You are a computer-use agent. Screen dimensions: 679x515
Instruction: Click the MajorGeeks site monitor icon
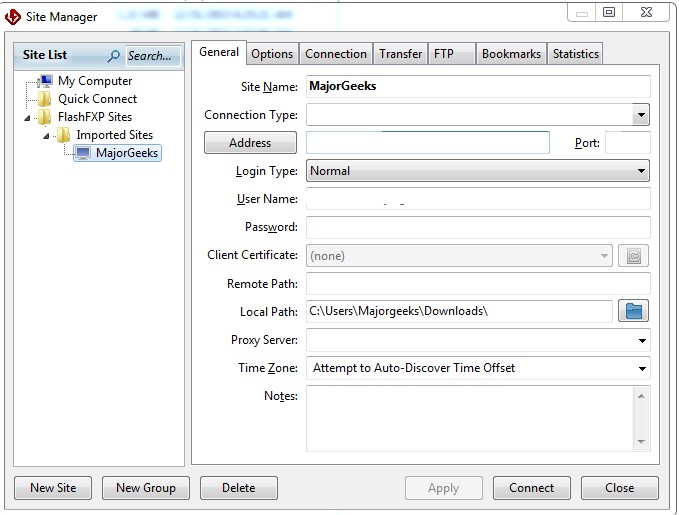coord(83,153)
